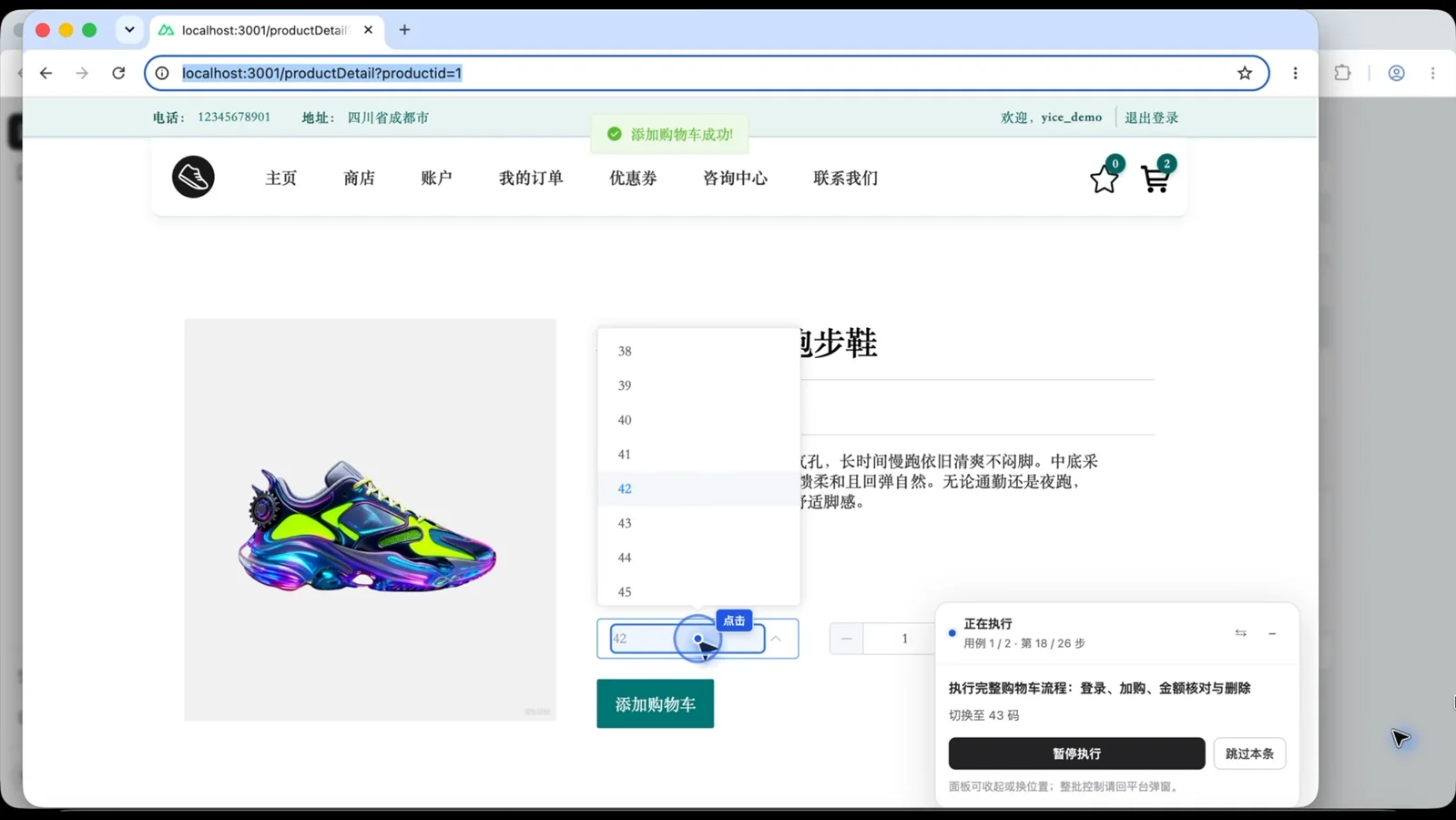Click phone number 12345678901
Screen dimensions: 1456x820
pos(234,117)
